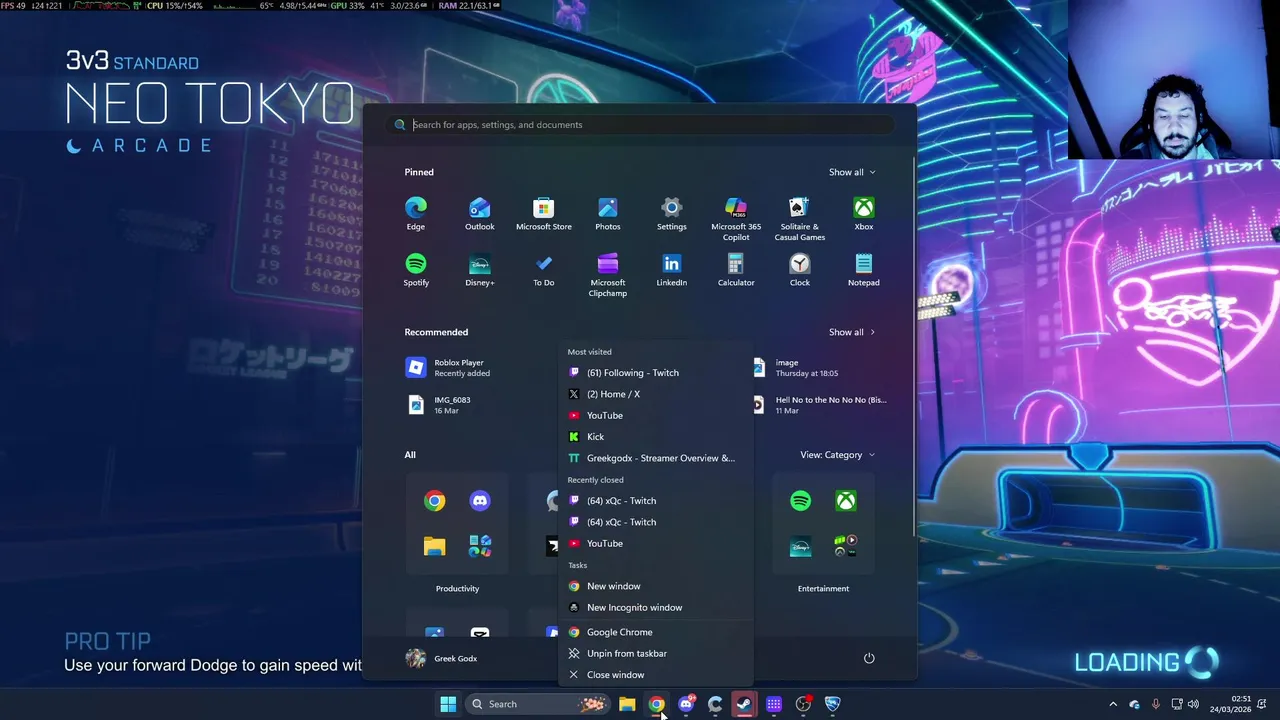Show hidden system tray icons

[1113, 704]
